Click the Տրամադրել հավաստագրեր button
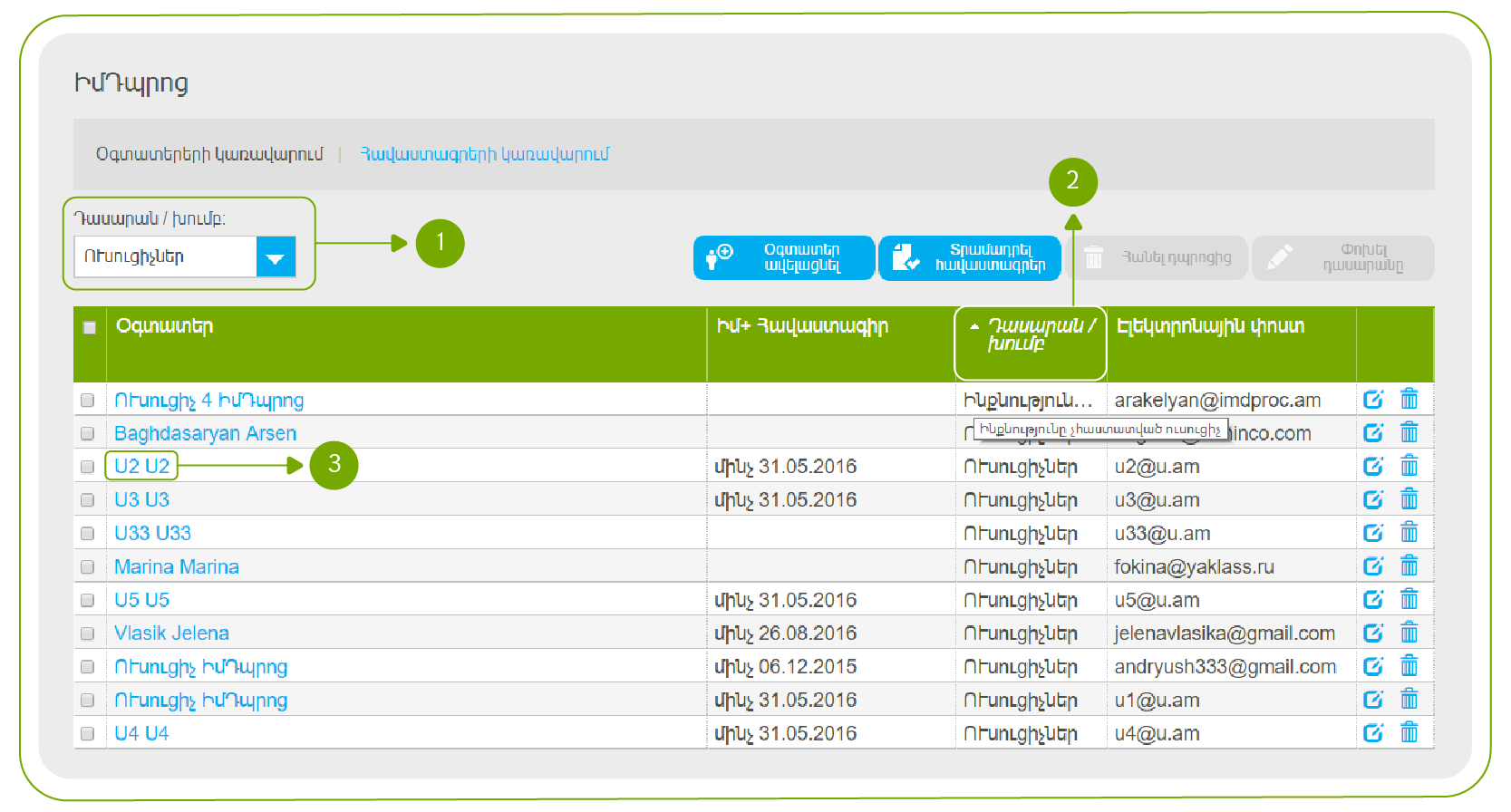1511x812 pixels. click(970, 258)
